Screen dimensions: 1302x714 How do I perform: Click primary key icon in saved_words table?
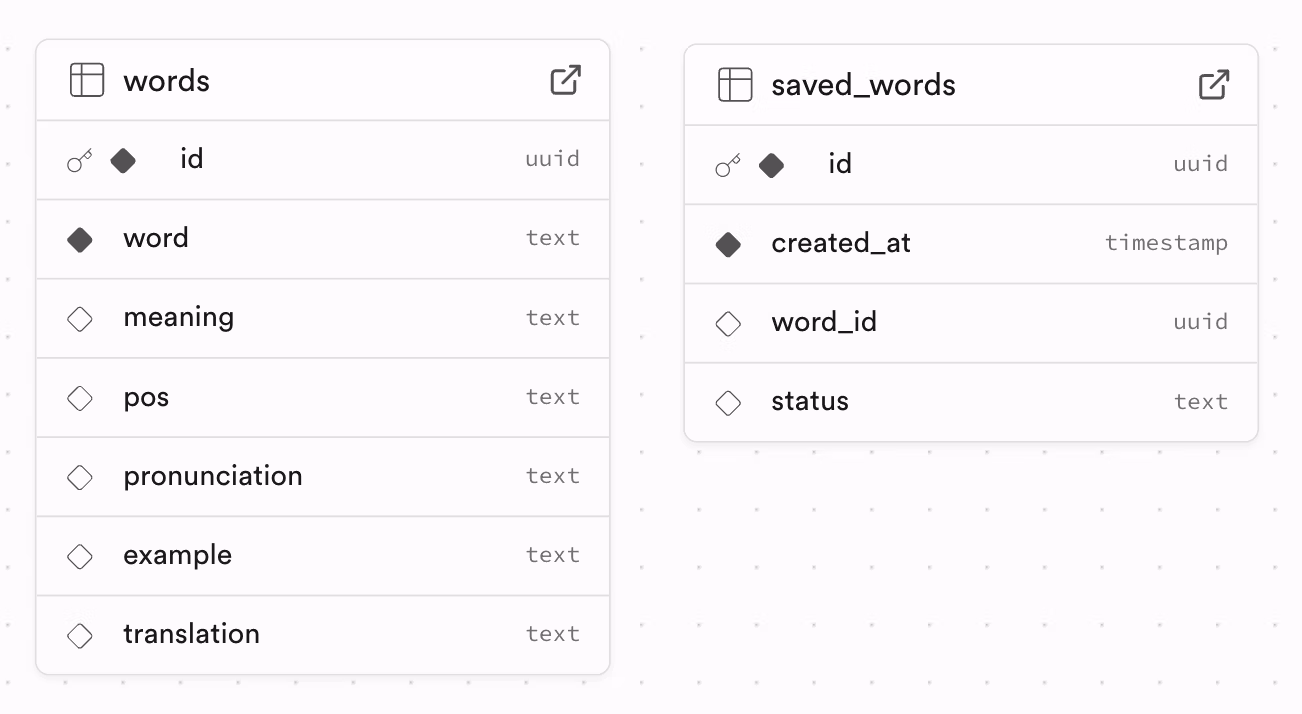[x=728, y=165]
